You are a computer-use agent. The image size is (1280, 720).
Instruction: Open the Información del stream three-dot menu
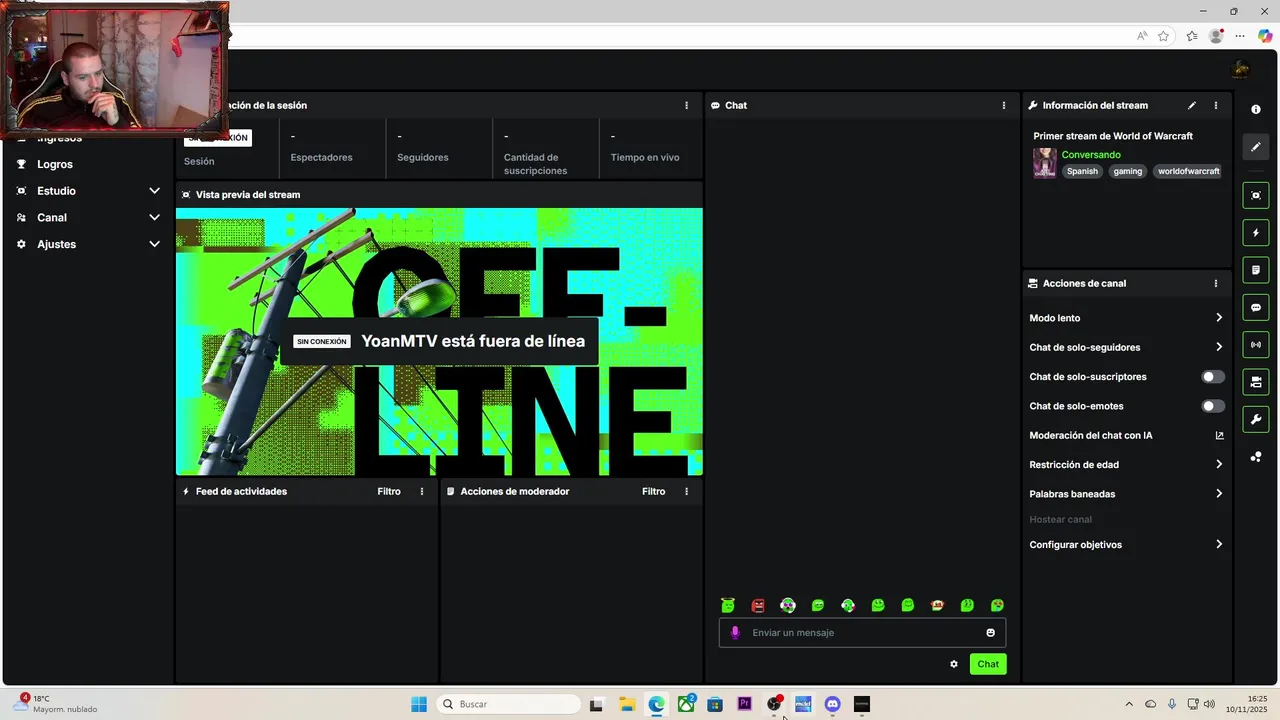click(1216, 105)
